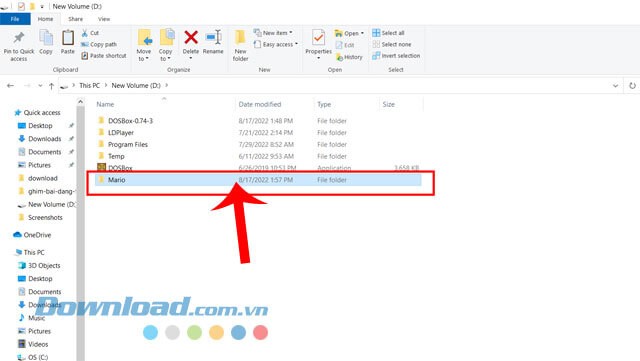Open 3D Objects under This PC
640x361 pixels.
click(44, 266)
